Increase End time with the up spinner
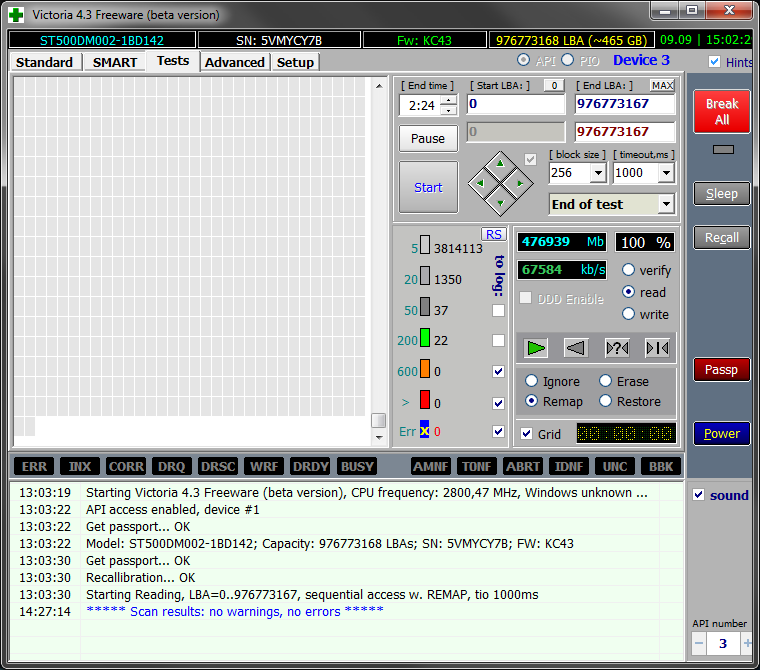The image size is (760, 670). (449, 100)
